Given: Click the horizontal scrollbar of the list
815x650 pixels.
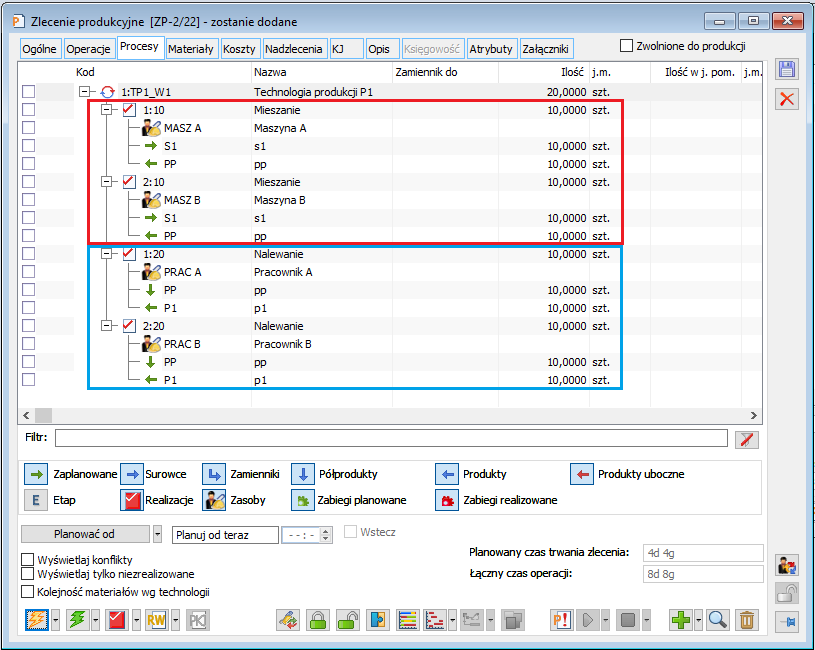Looking at the screenshot, I should point(390,414).
